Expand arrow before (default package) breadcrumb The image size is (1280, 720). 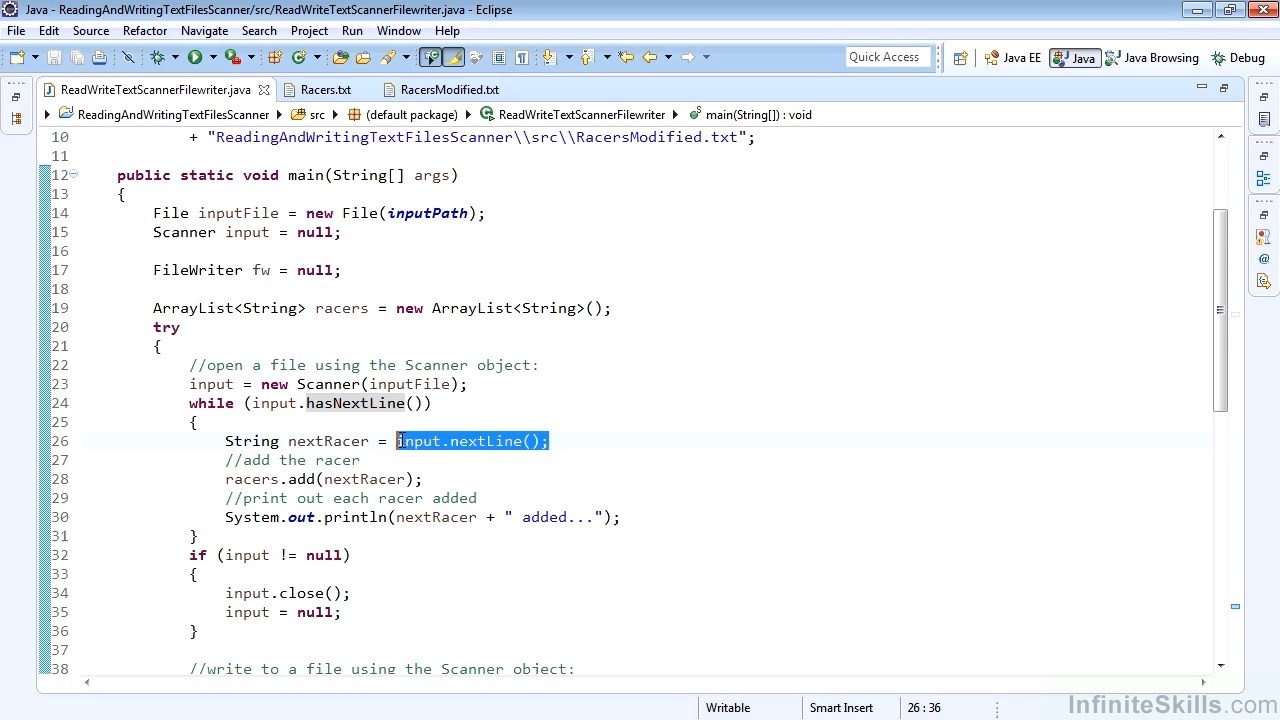coord(335,115)
